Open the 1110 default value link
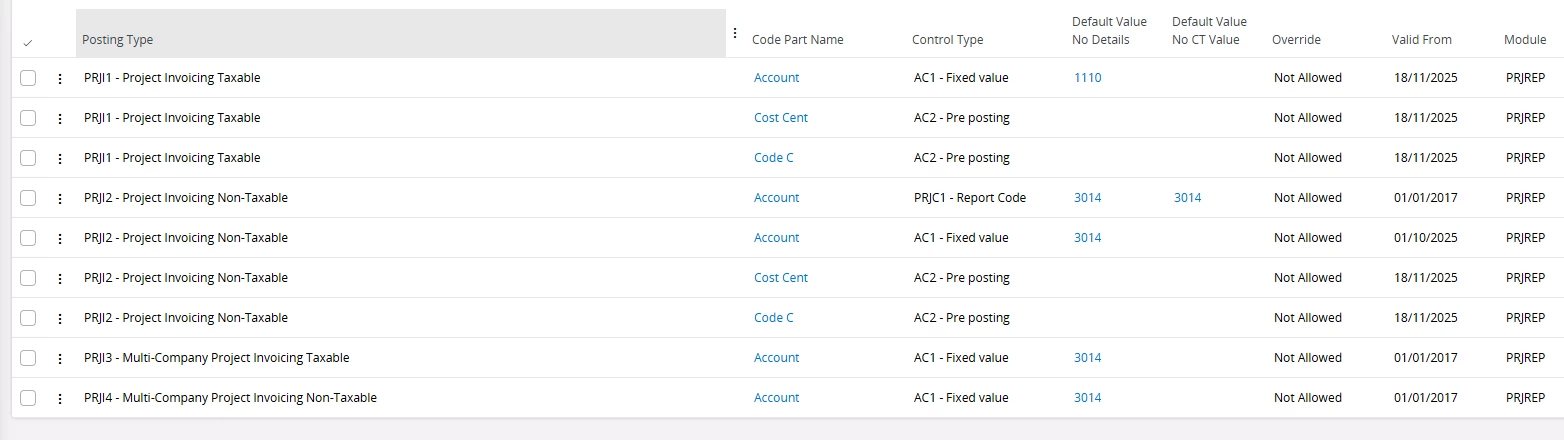The height and width of the screenshot is (440, 1564). [1087, 78]
